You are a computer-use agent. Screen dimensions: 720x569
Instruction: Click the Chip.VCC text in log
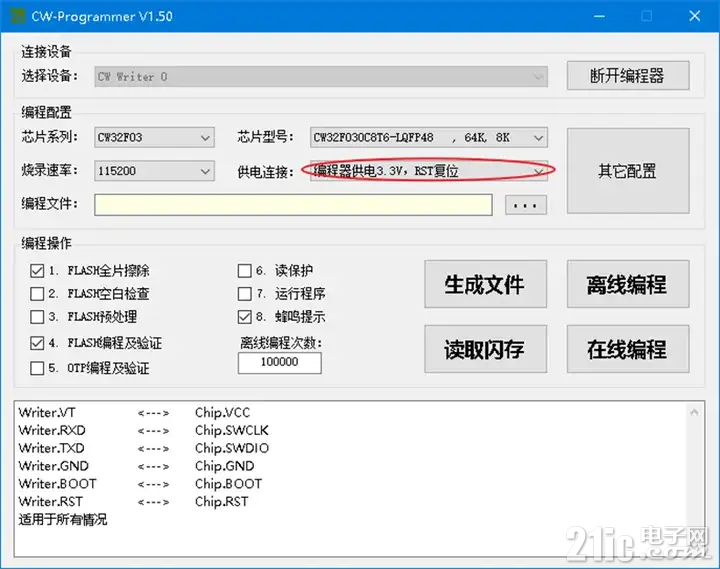coord(222,412)
